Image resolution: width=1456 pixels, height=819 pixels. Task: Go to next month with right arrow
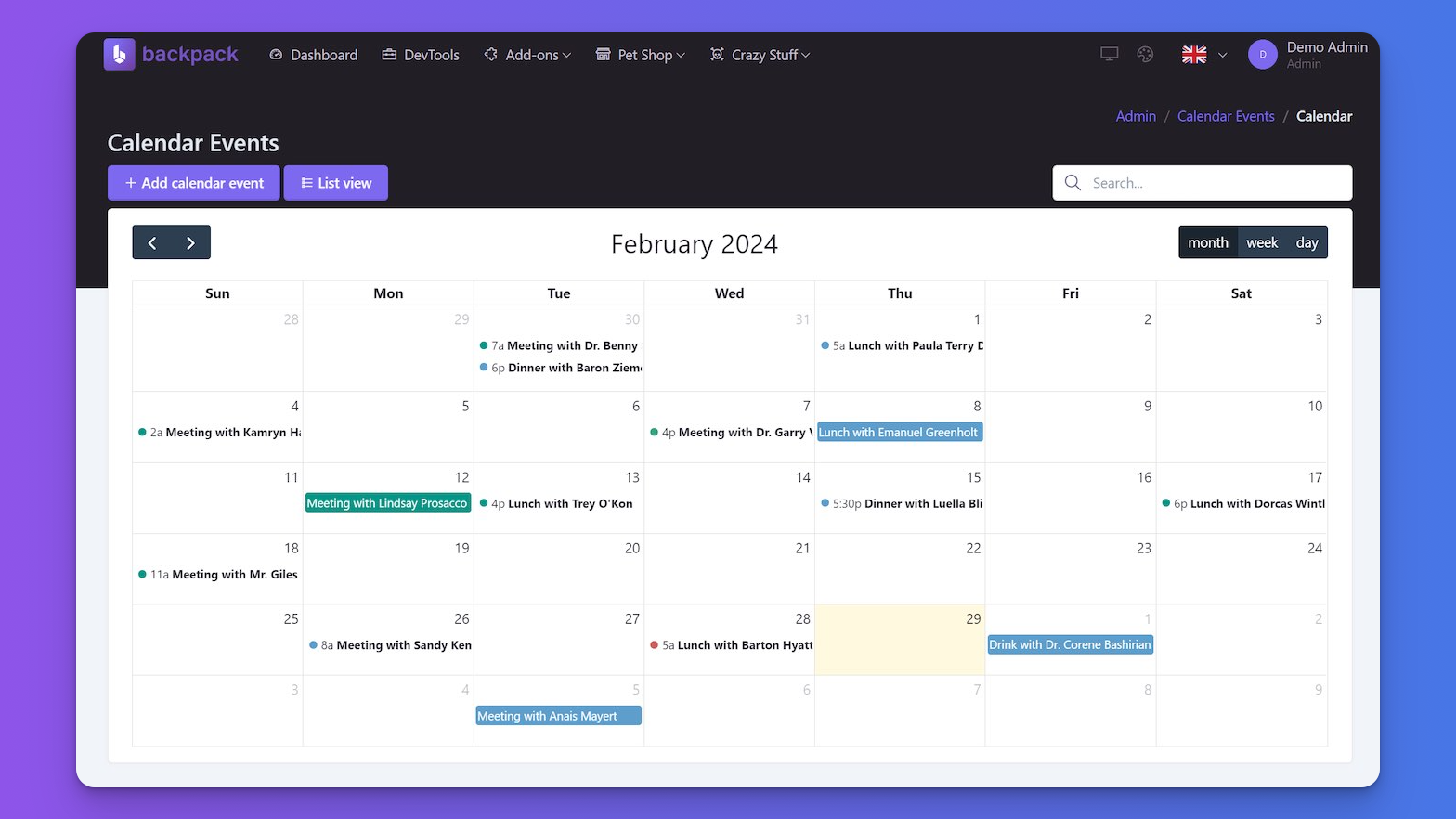click(190, 242)
